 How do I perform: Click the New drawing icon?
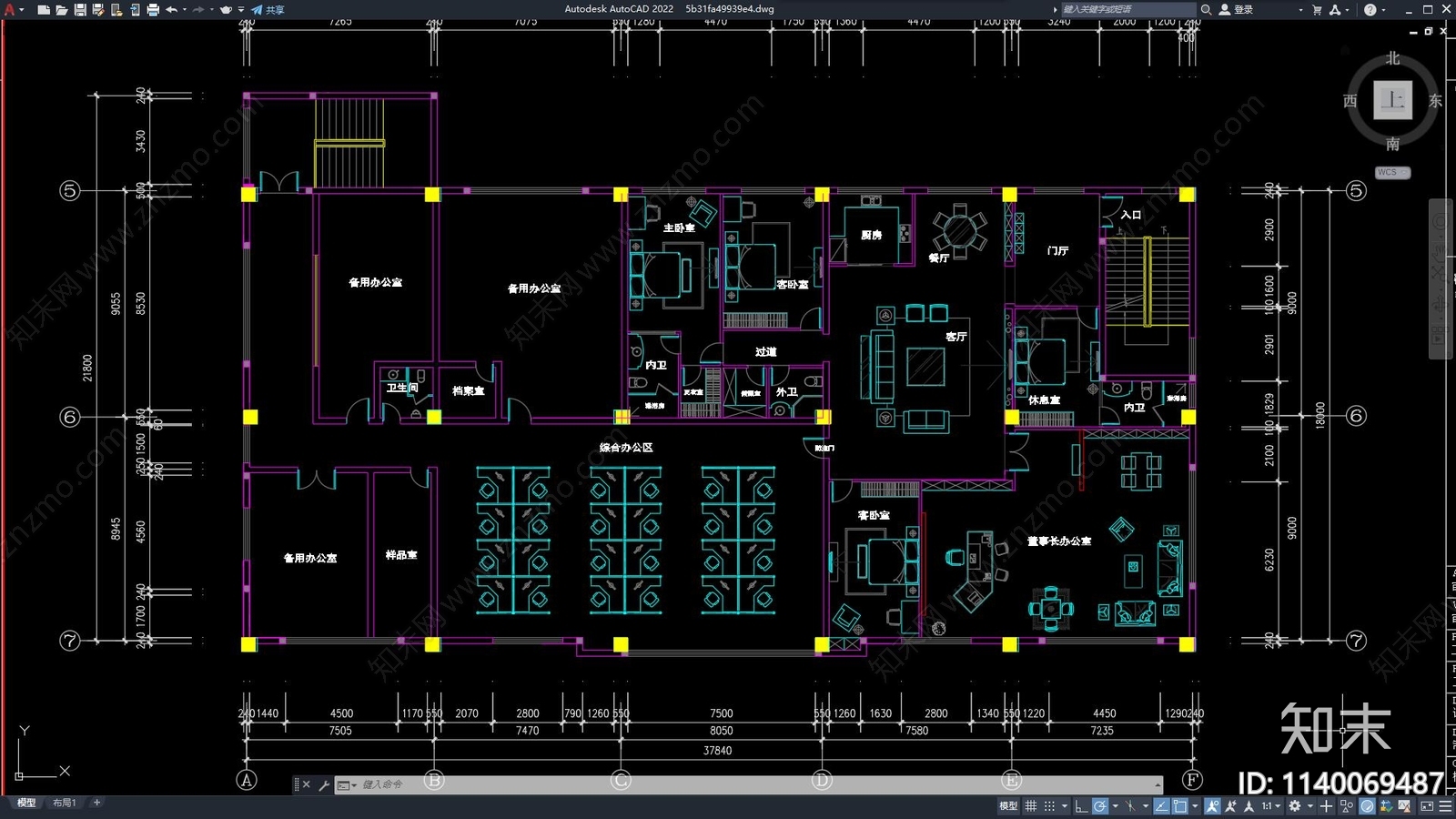44,9
